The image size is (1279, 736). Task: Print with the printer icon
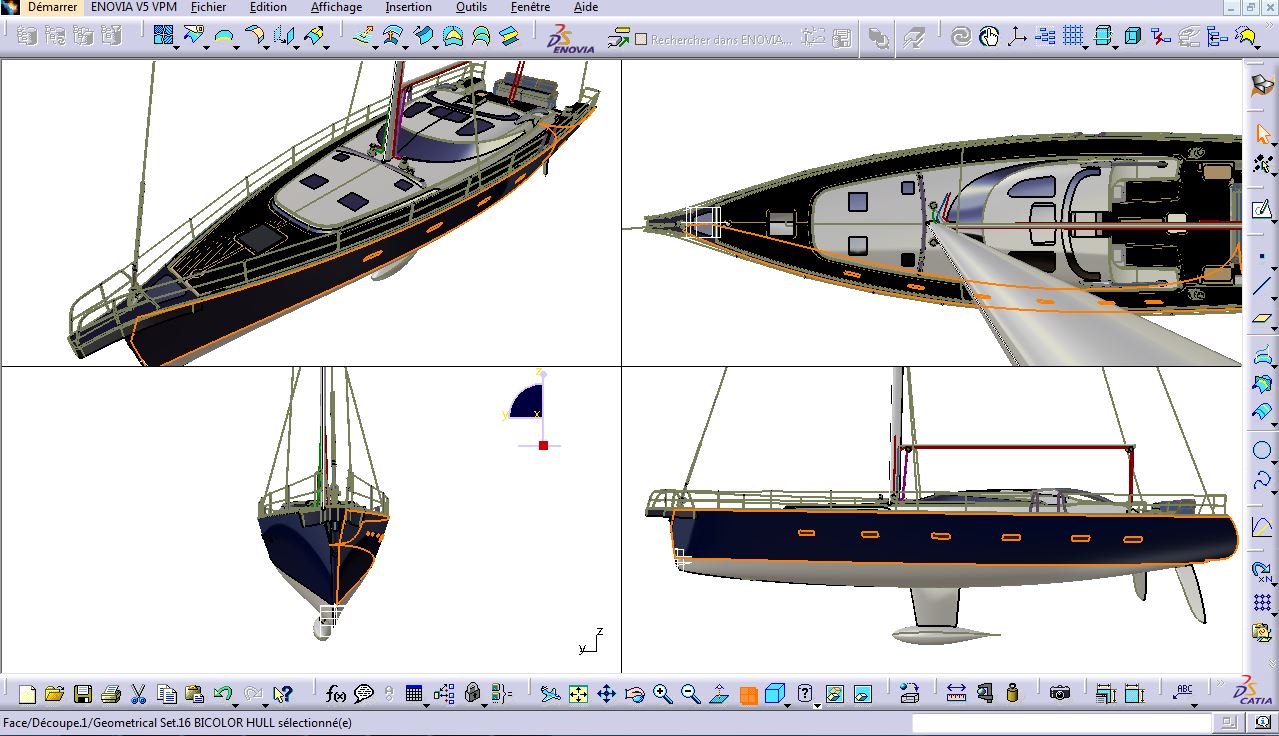coord(111,693)
